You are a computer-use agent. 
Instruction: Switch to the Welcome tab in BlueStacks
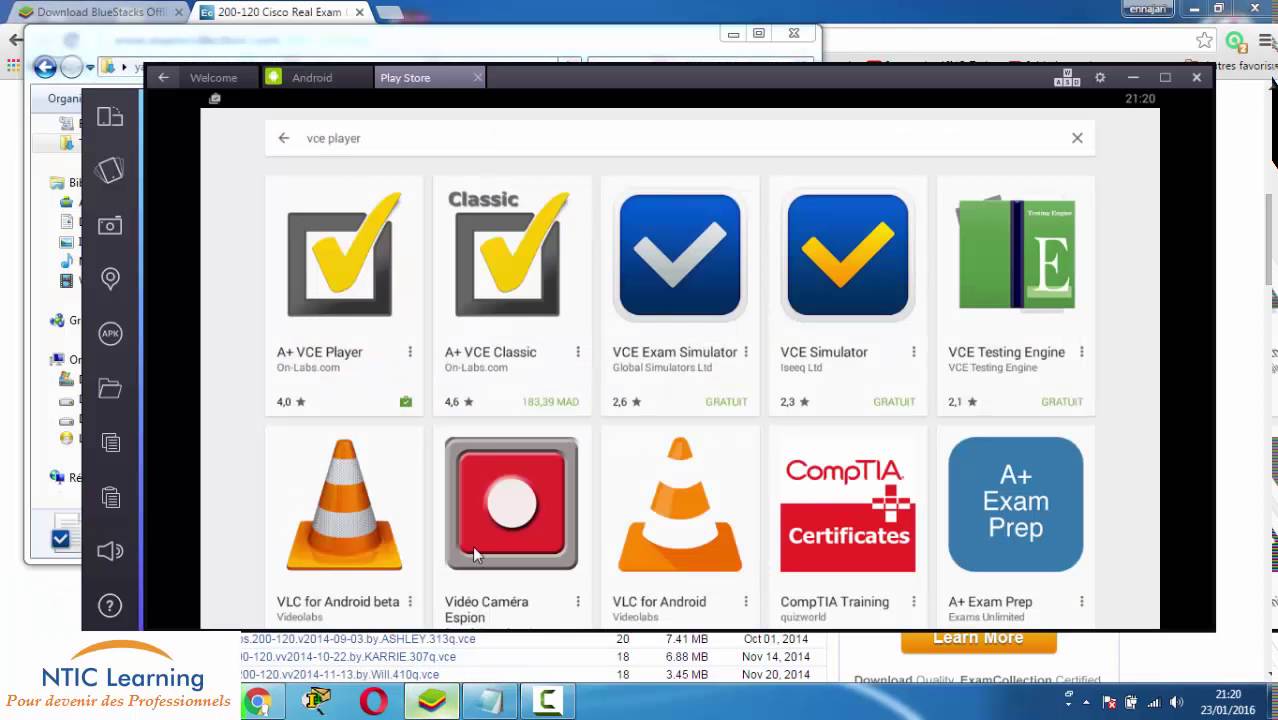point(213,77)
